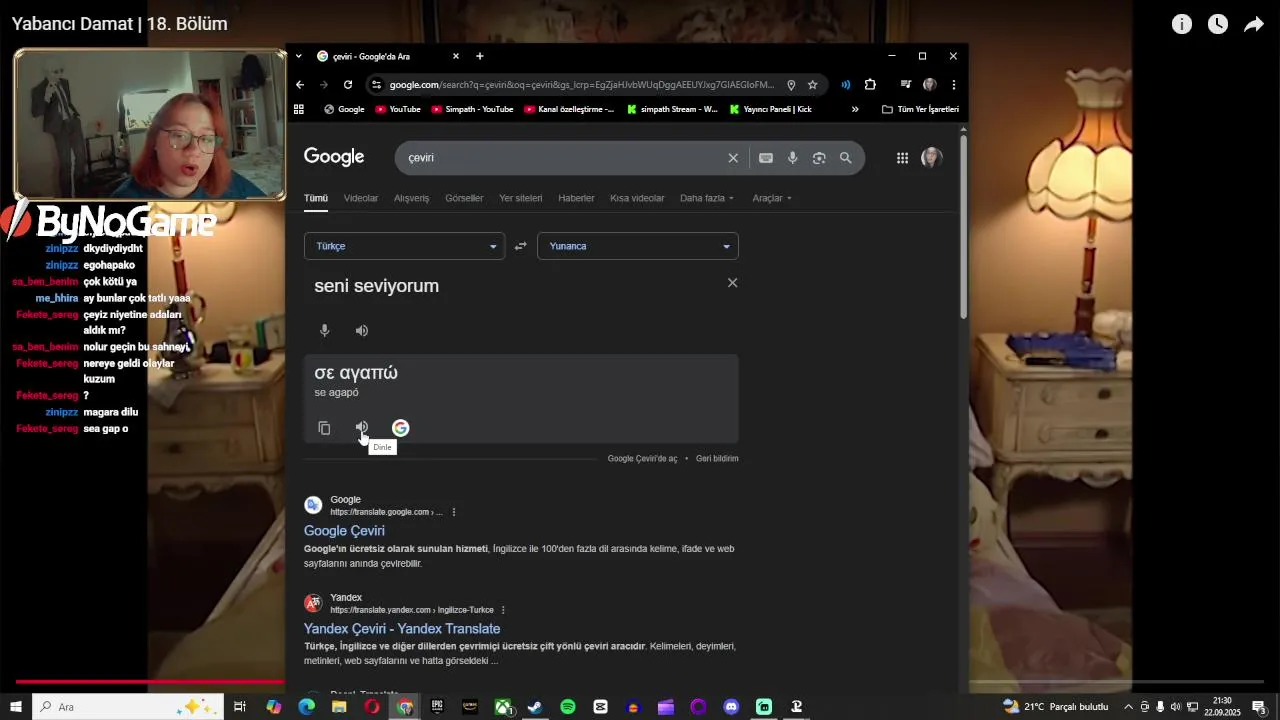
Task: Start voice search with the microphone icon
Action: click(793, 158)
